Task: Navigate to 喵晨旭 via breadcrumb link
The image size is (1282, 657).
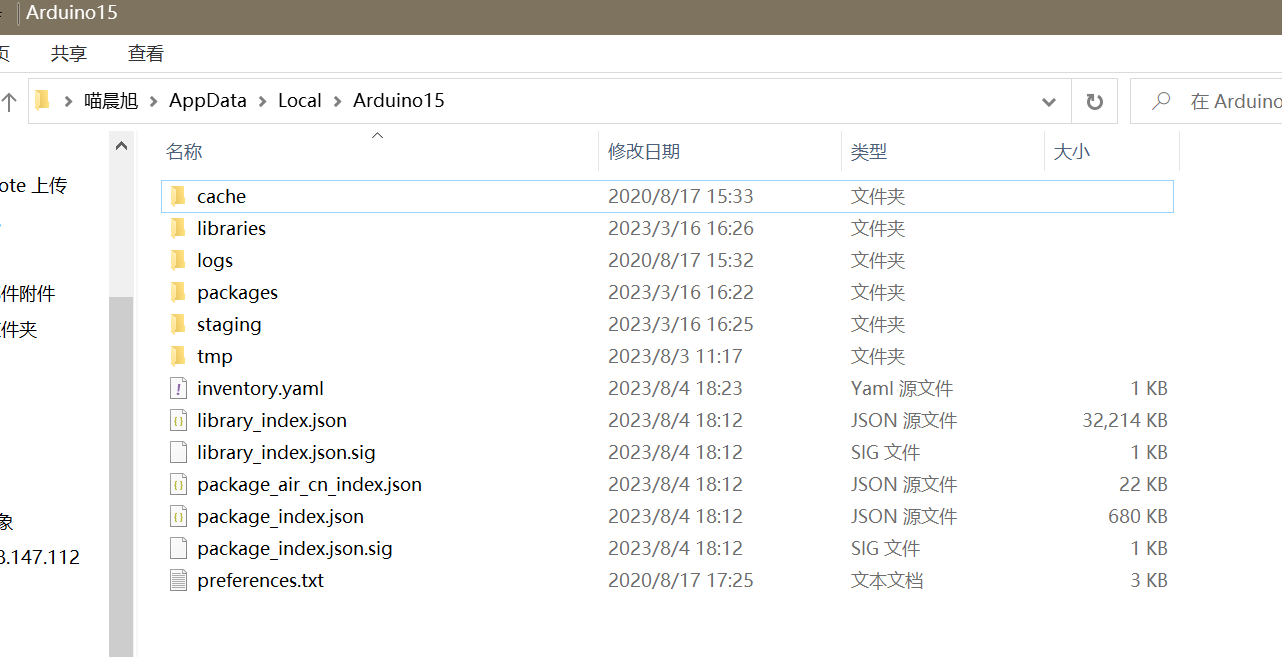Action: [110, 100]
